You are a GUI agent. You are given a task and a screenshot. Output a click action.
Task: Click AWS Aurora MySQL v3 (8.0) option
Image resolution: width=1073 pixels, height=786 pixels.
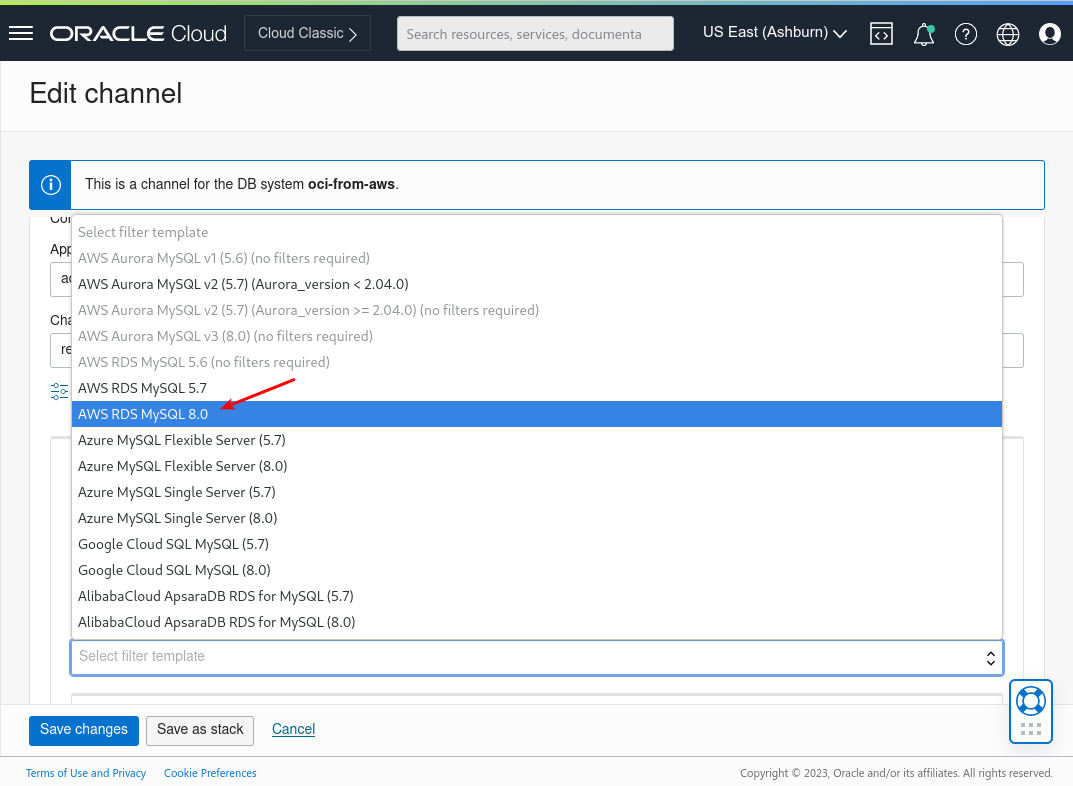tap(537, 336)
